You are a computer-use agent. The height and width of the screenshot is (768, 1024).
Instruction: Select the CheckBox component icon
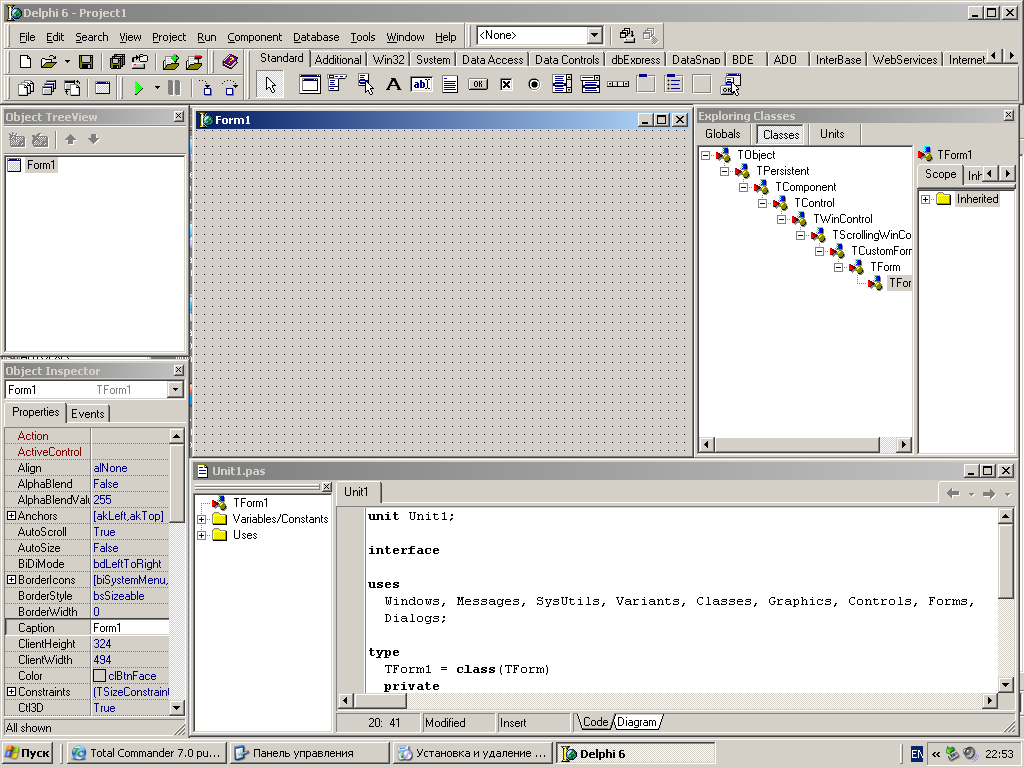click(x=506, y=84)
